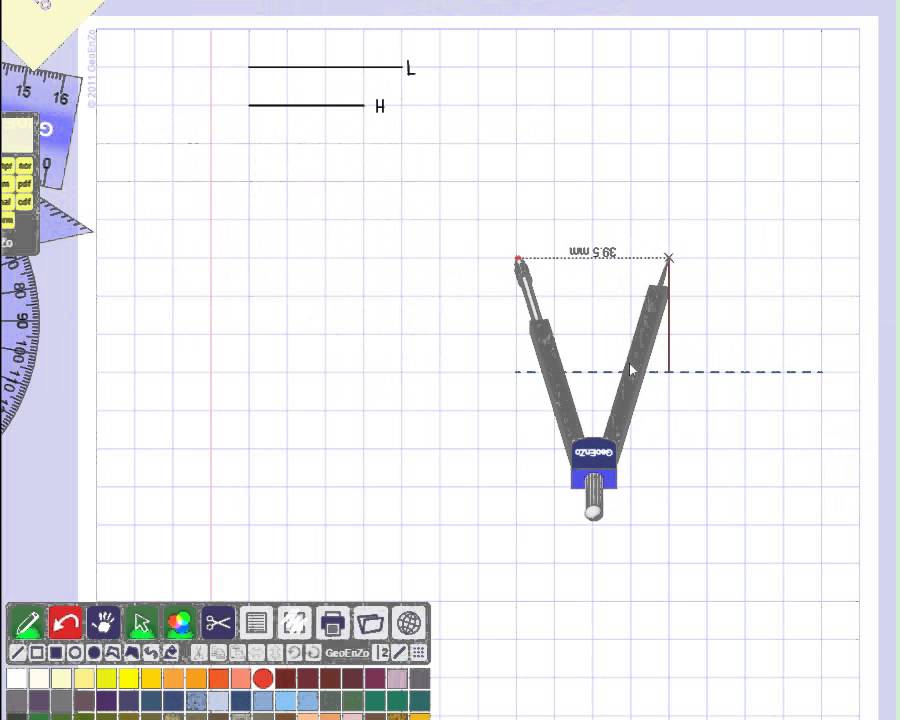Pick the bright yellow color swatch
The width and height of the screenshot is (900, 720).
[x=129, y=678]
